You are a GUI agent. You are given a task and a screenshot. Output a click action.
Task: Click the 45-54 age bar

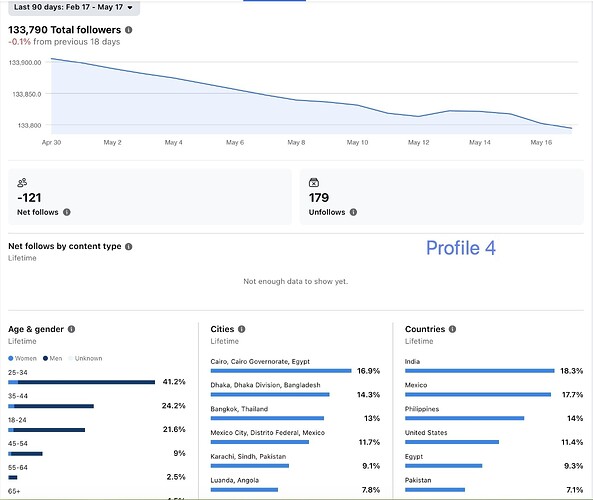25,454
